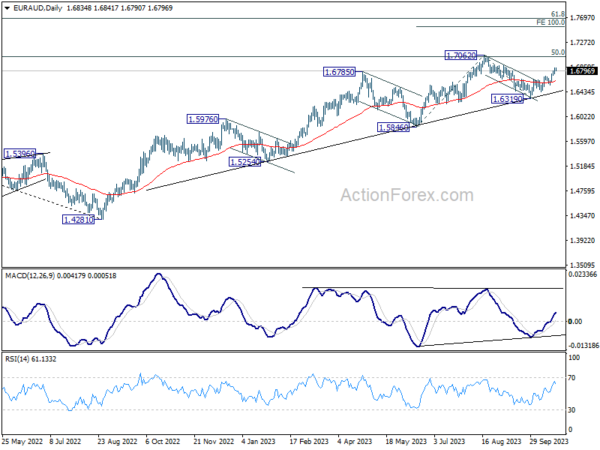This screenshot has height=450, width=600.
Task: Click the RSI(14) 61.1332 indicator label
Action: coord(31,359)
